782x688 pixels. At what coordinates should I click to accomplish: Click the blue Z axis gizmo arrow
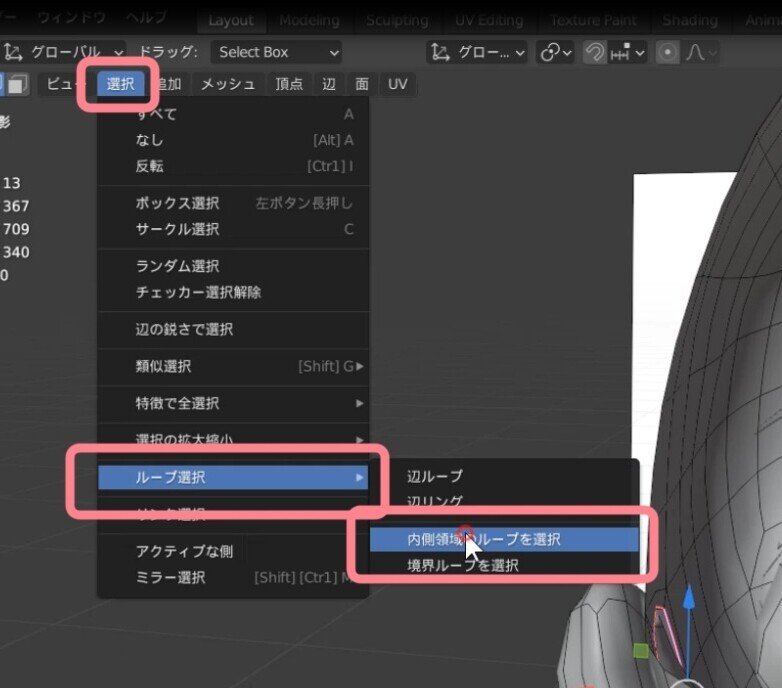(x=689, y=597)
